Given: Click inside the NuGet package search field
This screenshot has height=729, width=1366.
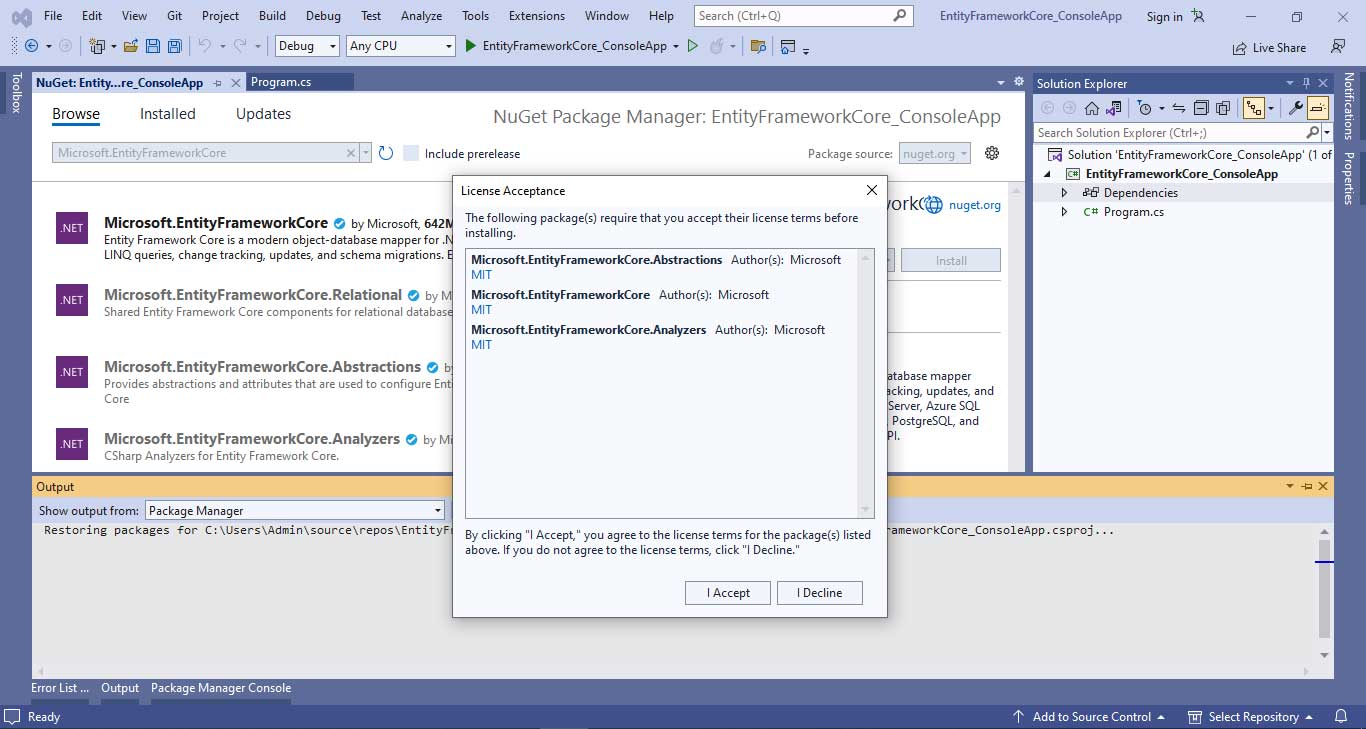Looking at the screenshot, I should [200, 153].
